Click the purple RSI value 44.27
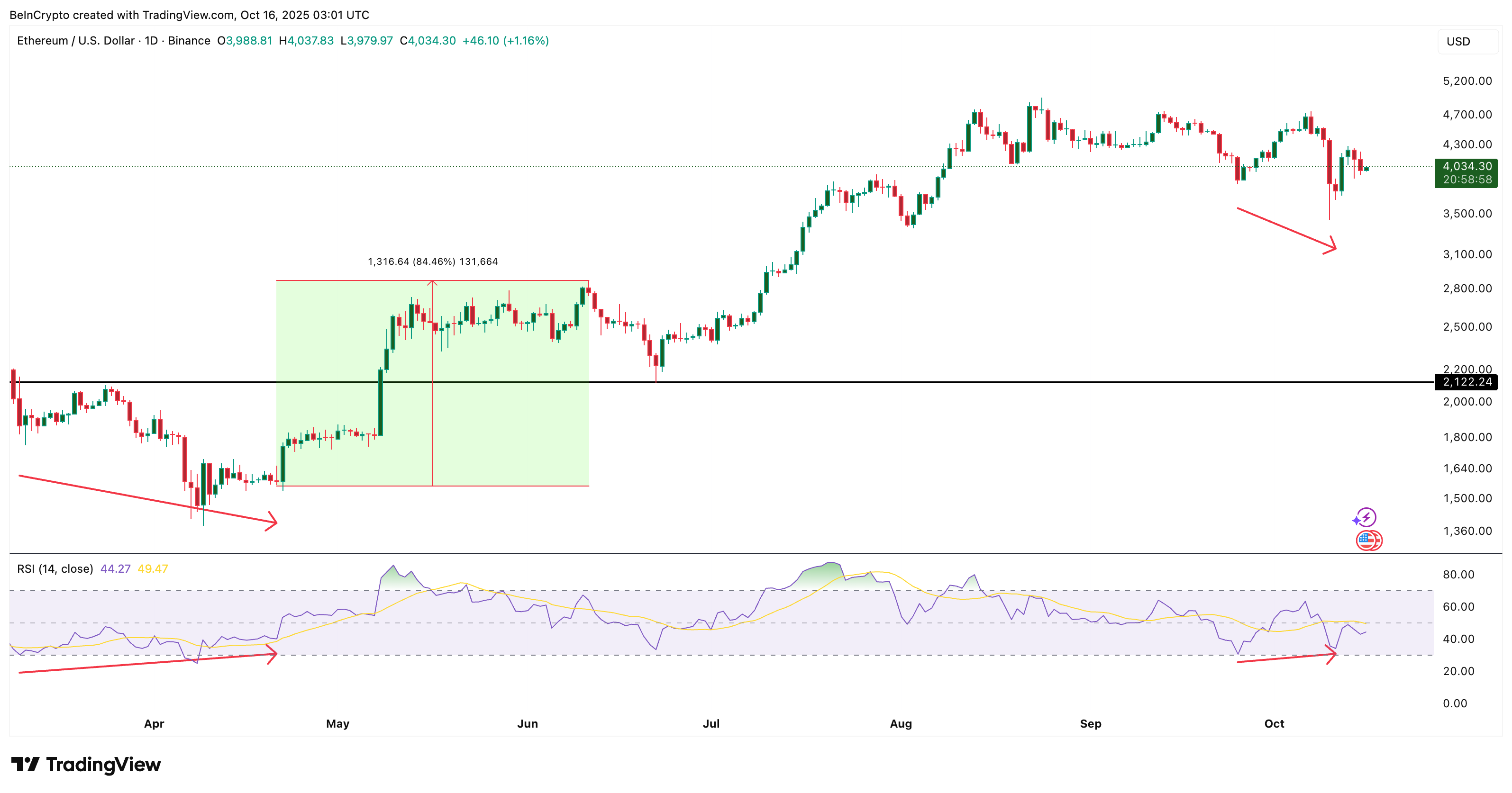 (115, 568)
